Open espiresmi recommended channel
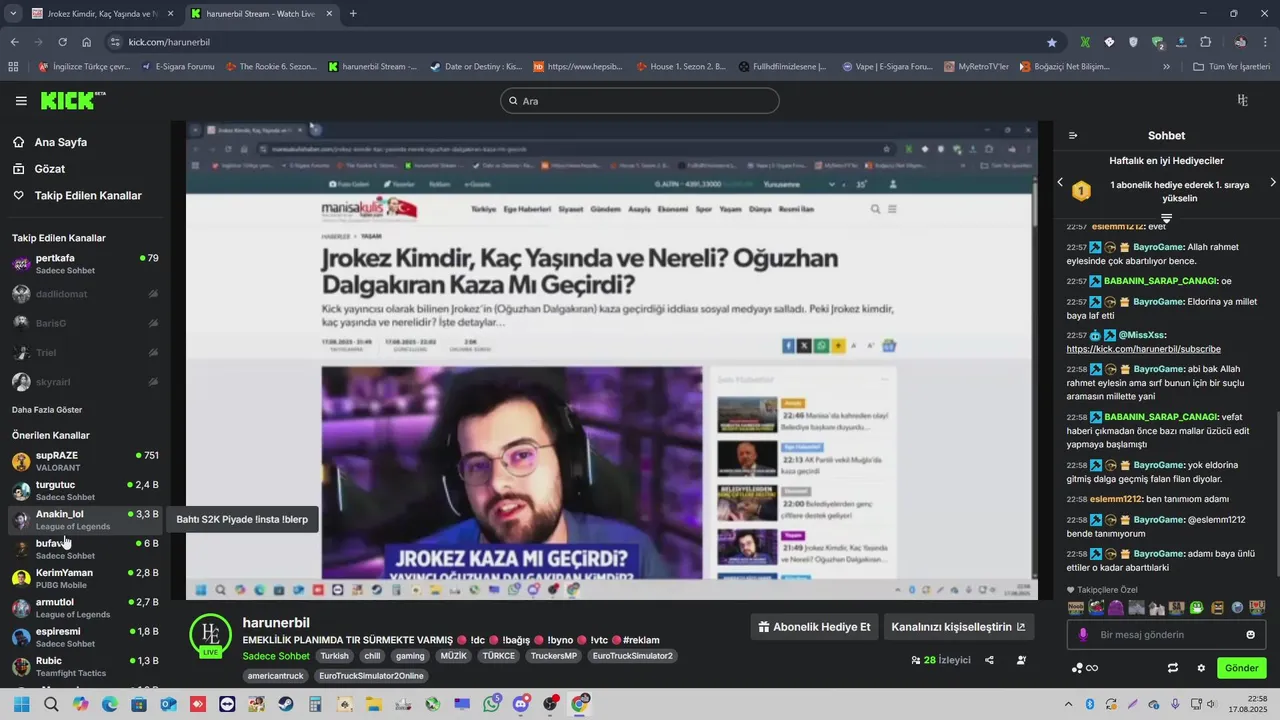Screen dimensions: 1280x720 tap(85, 638)
